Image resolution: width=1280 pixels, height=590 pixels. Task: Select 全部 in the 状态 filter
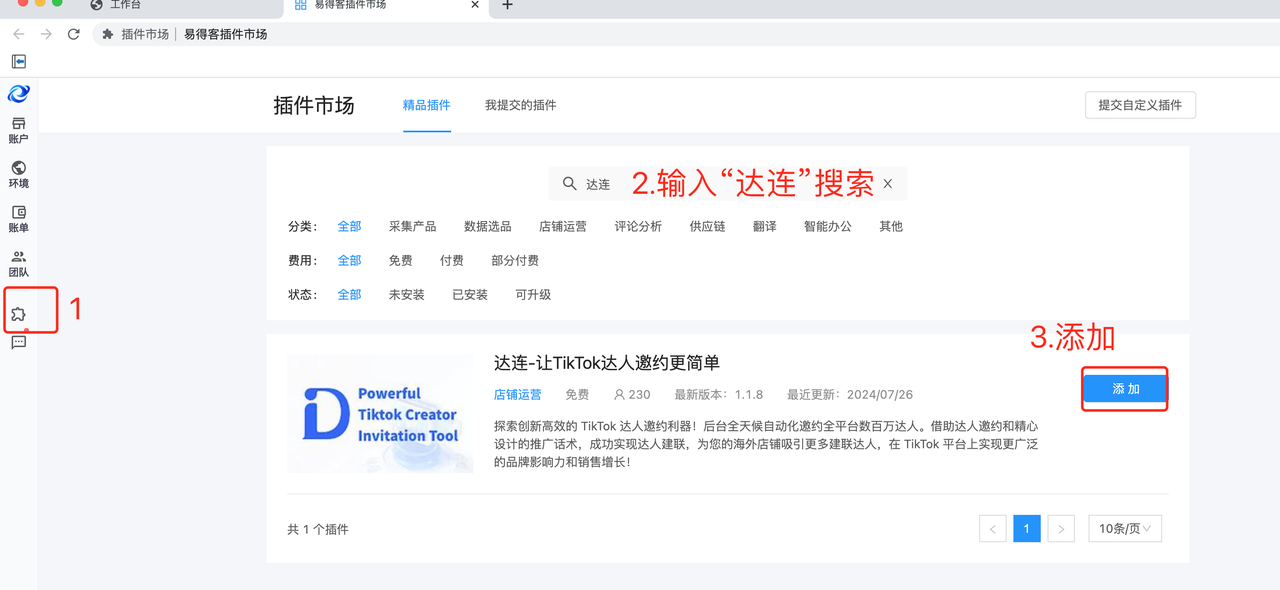coord(349,295)
